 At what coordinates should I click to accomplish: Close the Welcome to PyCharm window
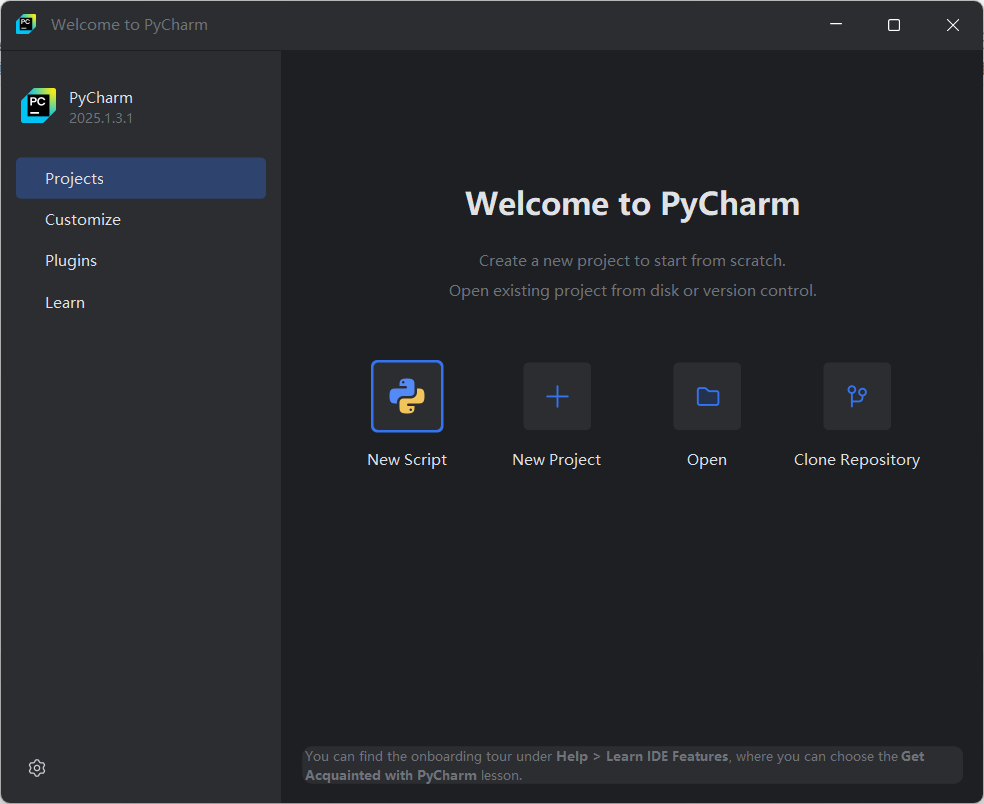coord(953,24)
